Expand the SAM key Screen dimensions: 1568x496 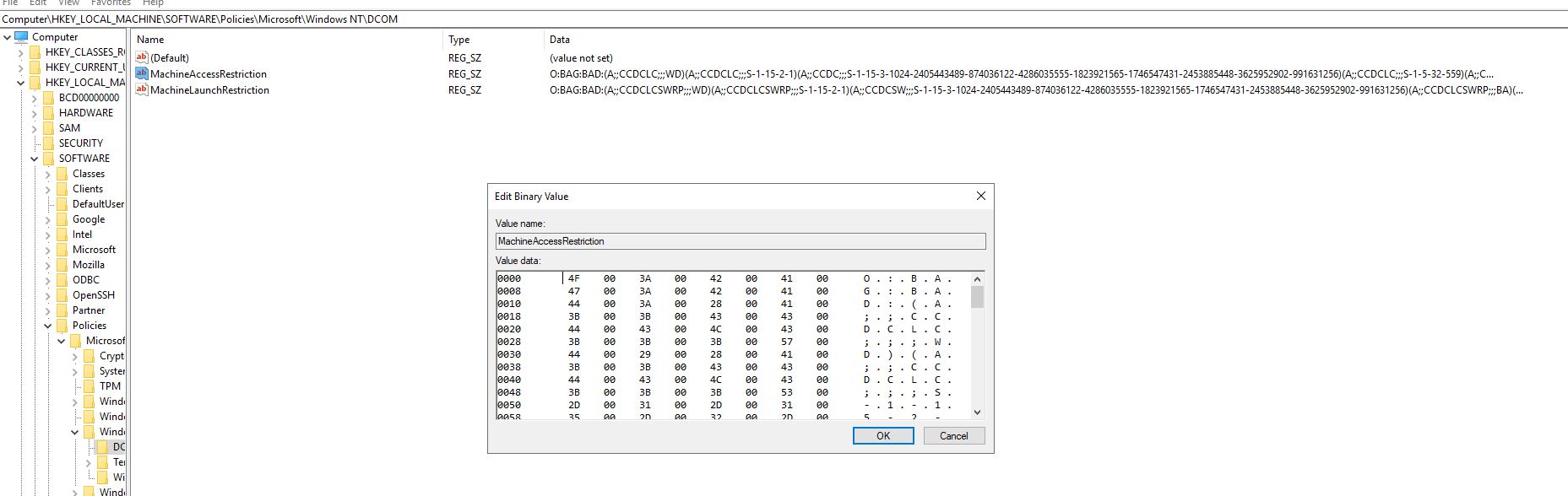(x=34, y=127)
